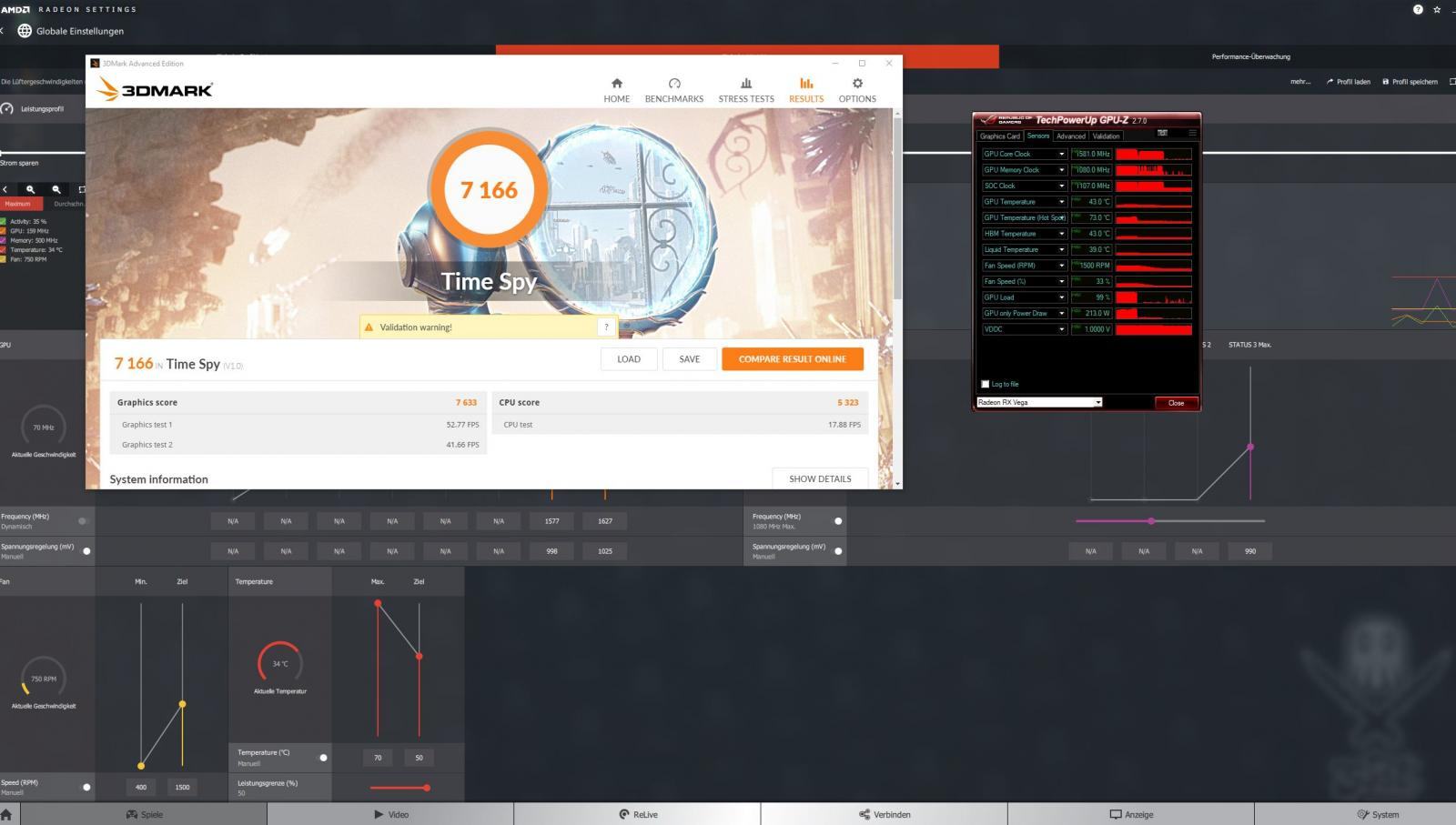Screen dimensions: 1456x825
Task: Click the GPU-Z Close button
Action: [x=1176, y=403]
